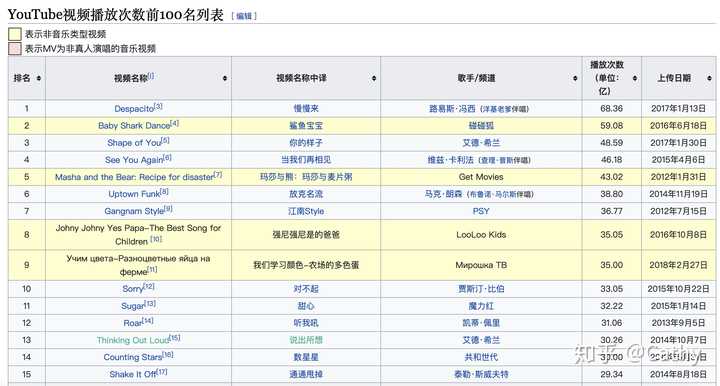Open artist link 魔力红
The width and height of the screenshot is (720, 386).
pyautogui.click(x=481, y=306)
